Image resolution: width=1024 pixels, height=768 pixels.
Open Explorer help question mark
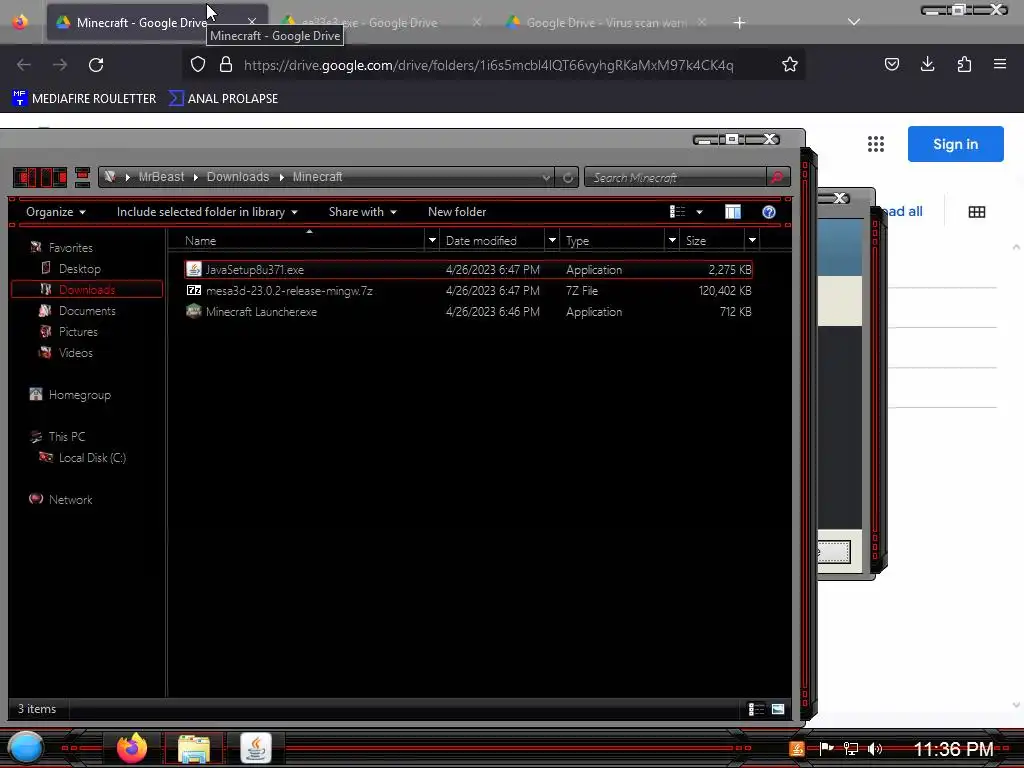coord(769,212)
